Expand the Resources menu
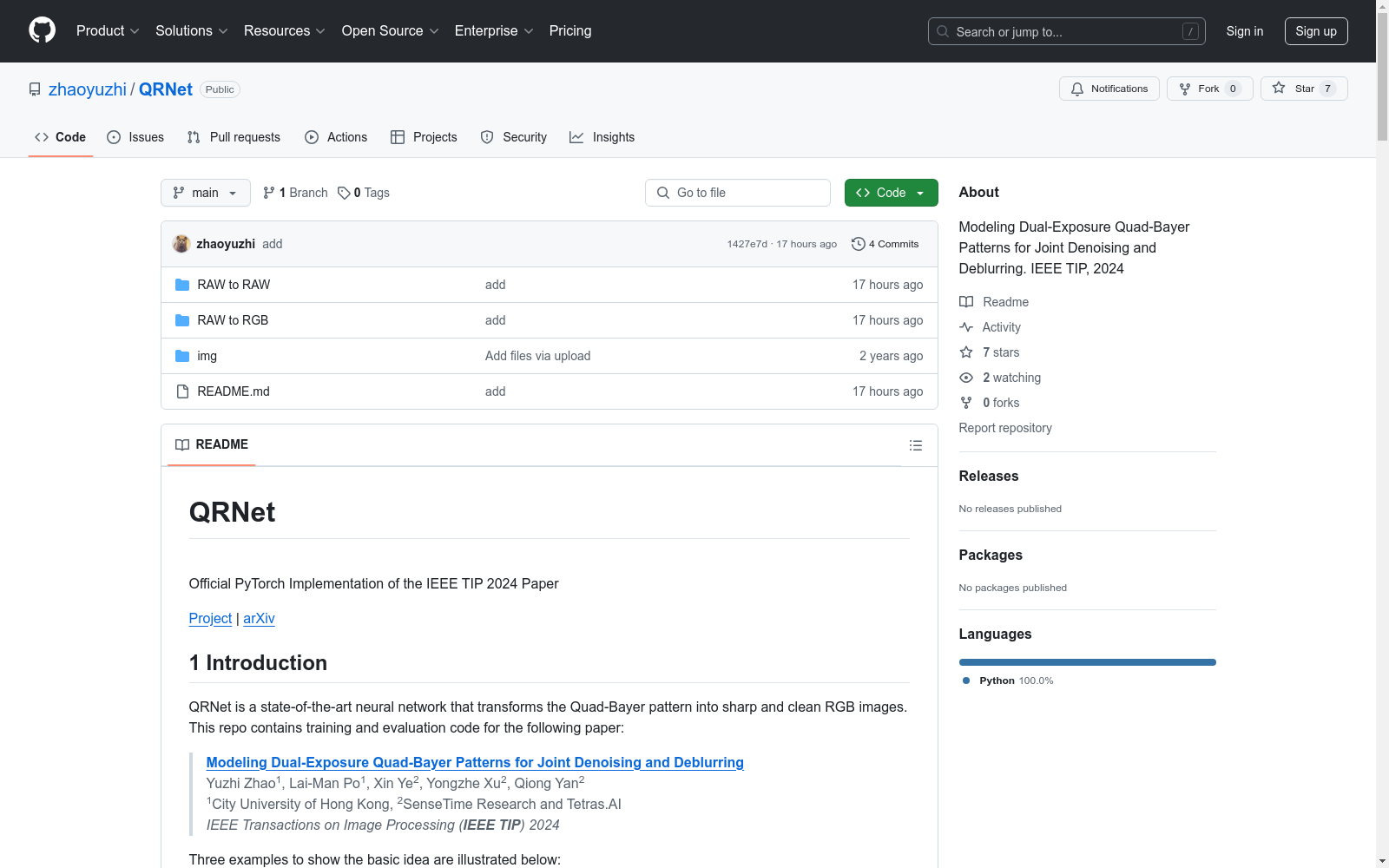This screenshot has width=1389, height=868. [285, 31]
